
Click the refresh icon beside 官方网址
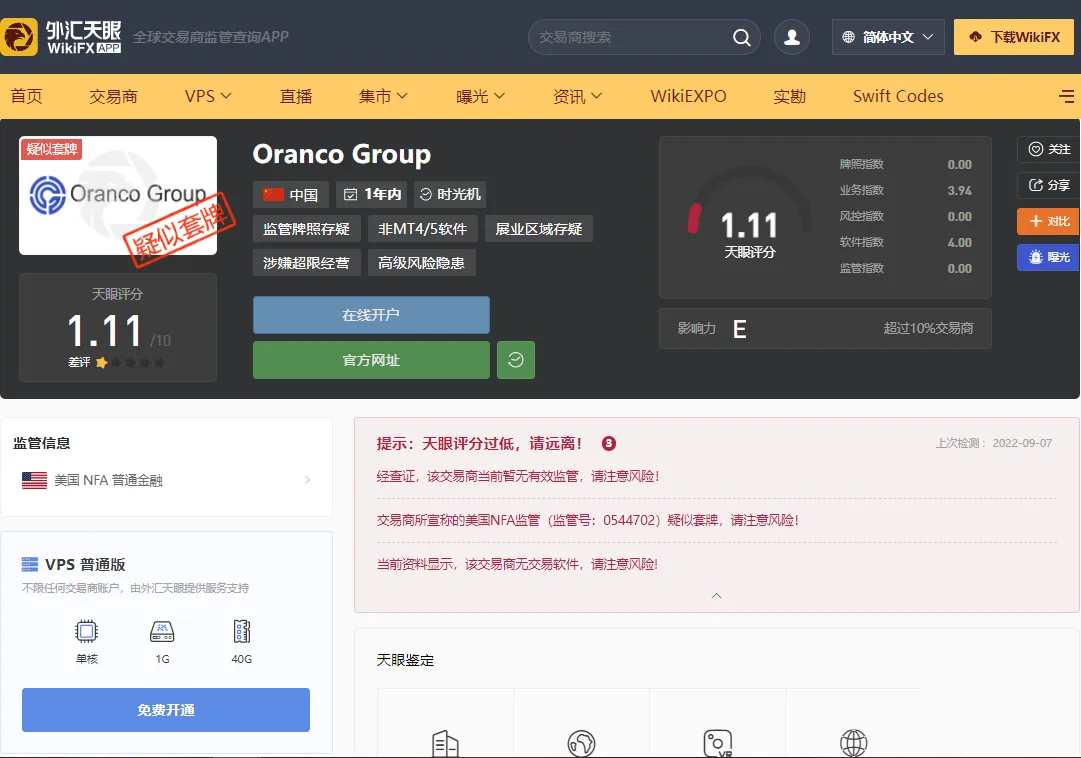click(x=516, y=360)
